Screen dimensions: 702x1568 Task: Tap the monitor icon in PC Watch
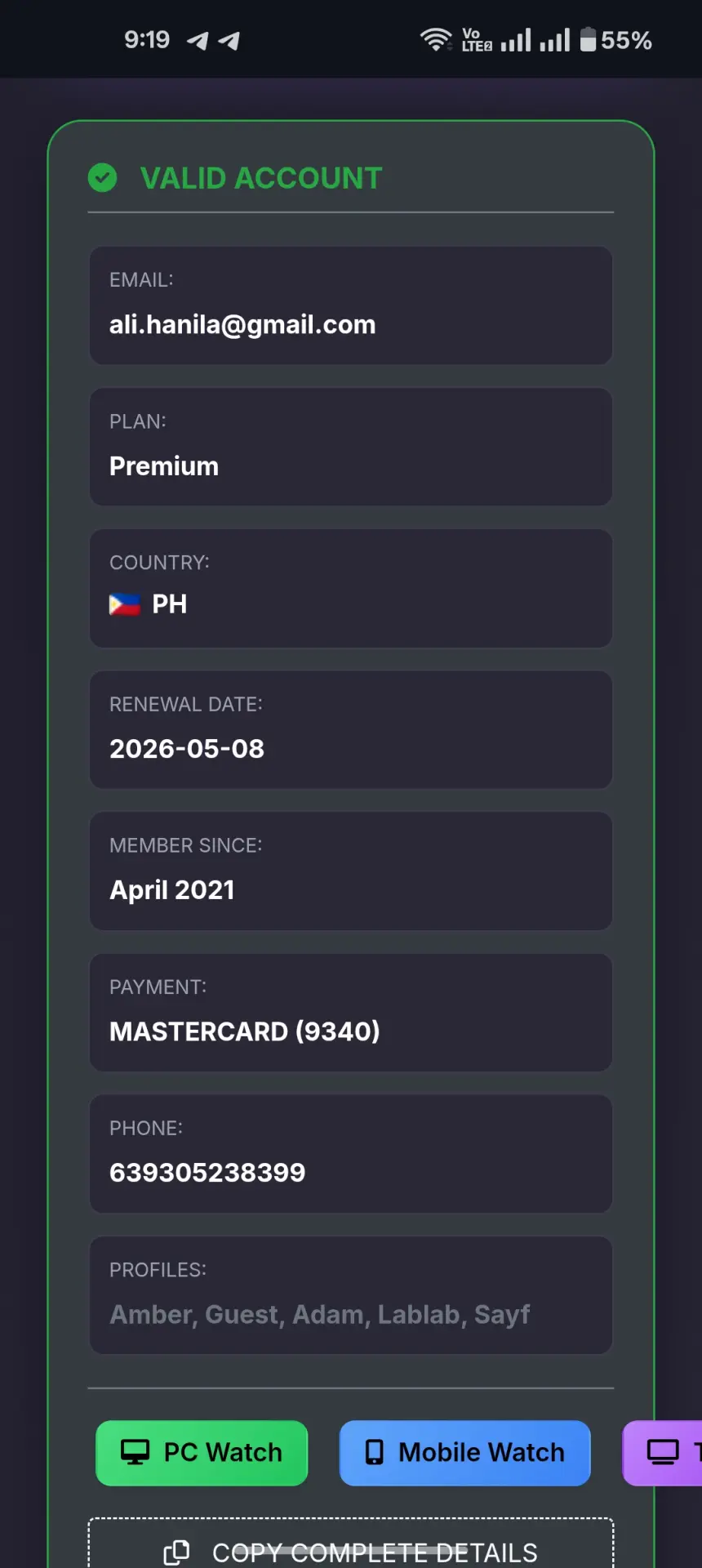(x=135, y=1452)
